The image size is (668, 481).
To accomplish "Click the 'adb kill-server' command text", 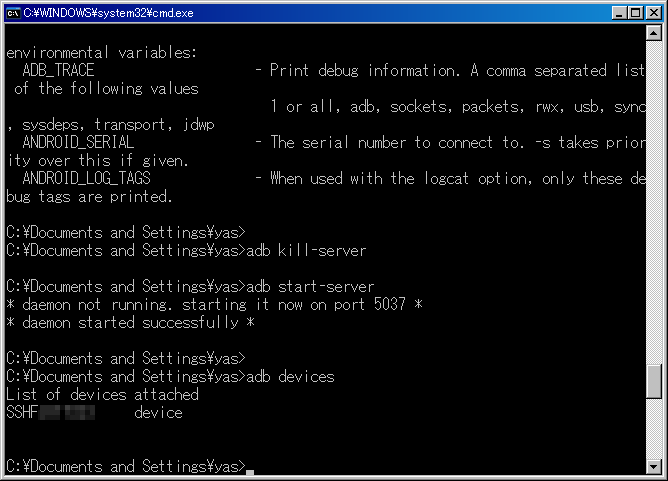I will 306,251.
